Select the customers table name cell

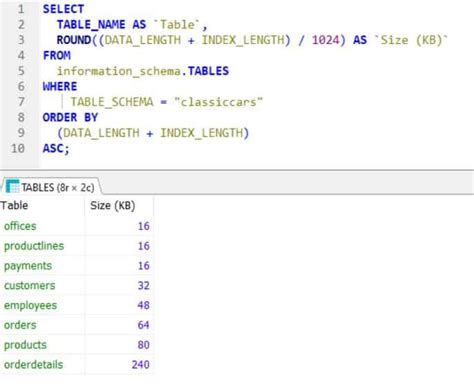click(x=42, y=286)
